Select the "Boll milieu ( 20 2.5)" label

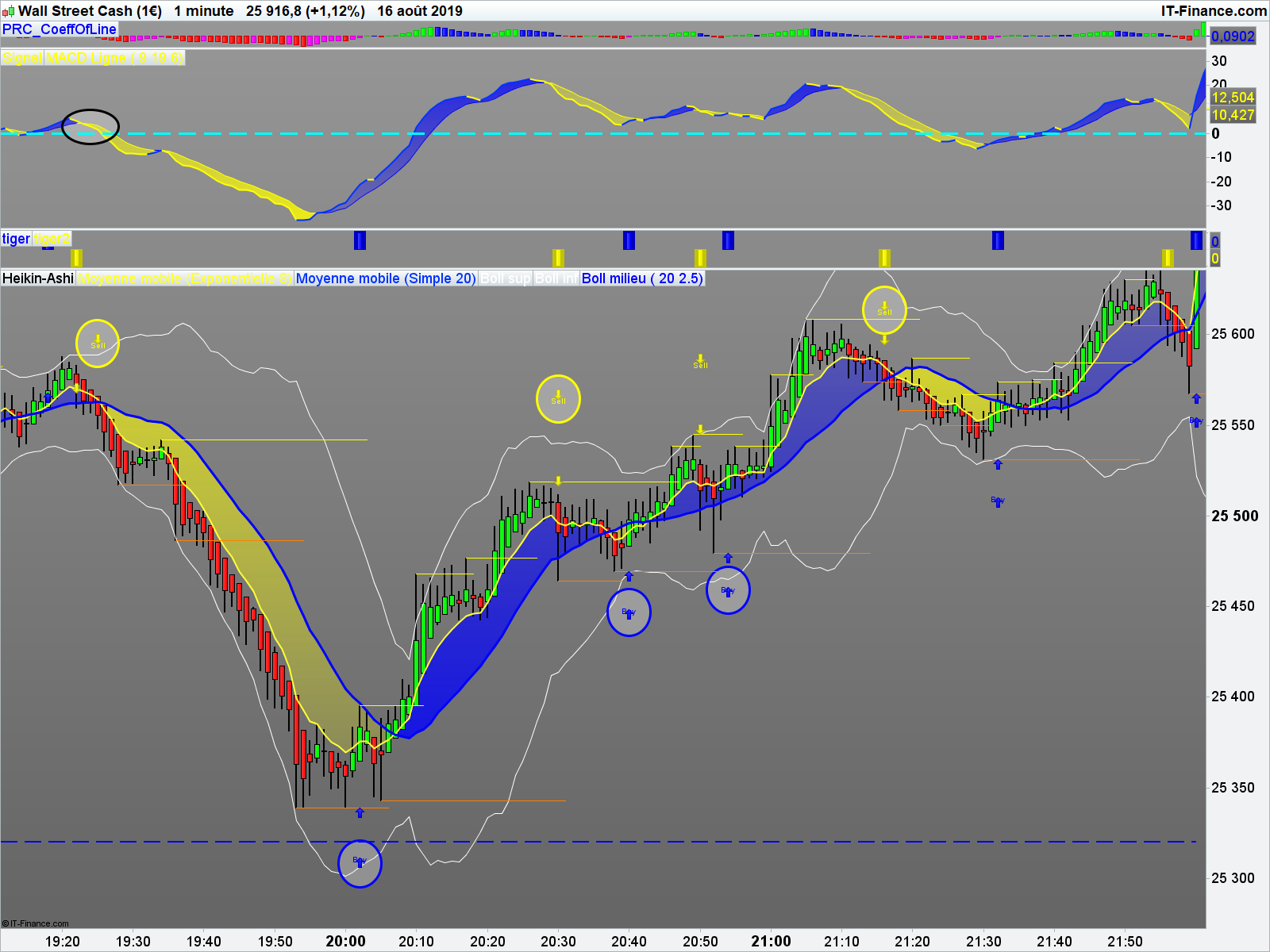click(642, 278)
